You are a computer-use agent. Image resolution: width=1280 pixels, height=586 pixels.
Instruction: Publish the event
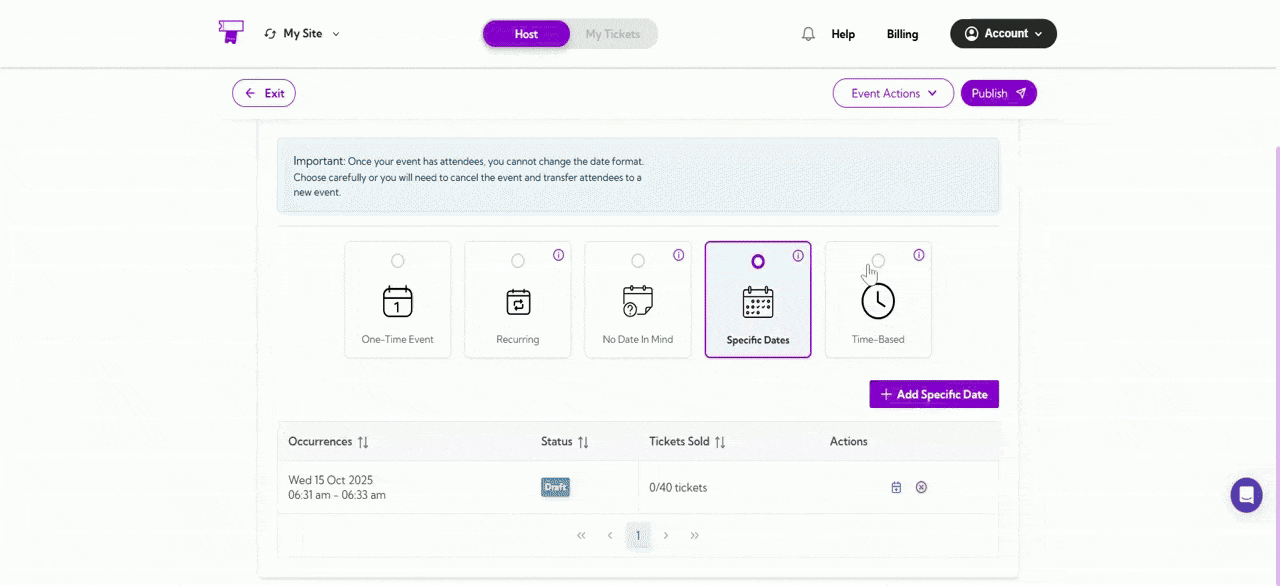point(999,93)
